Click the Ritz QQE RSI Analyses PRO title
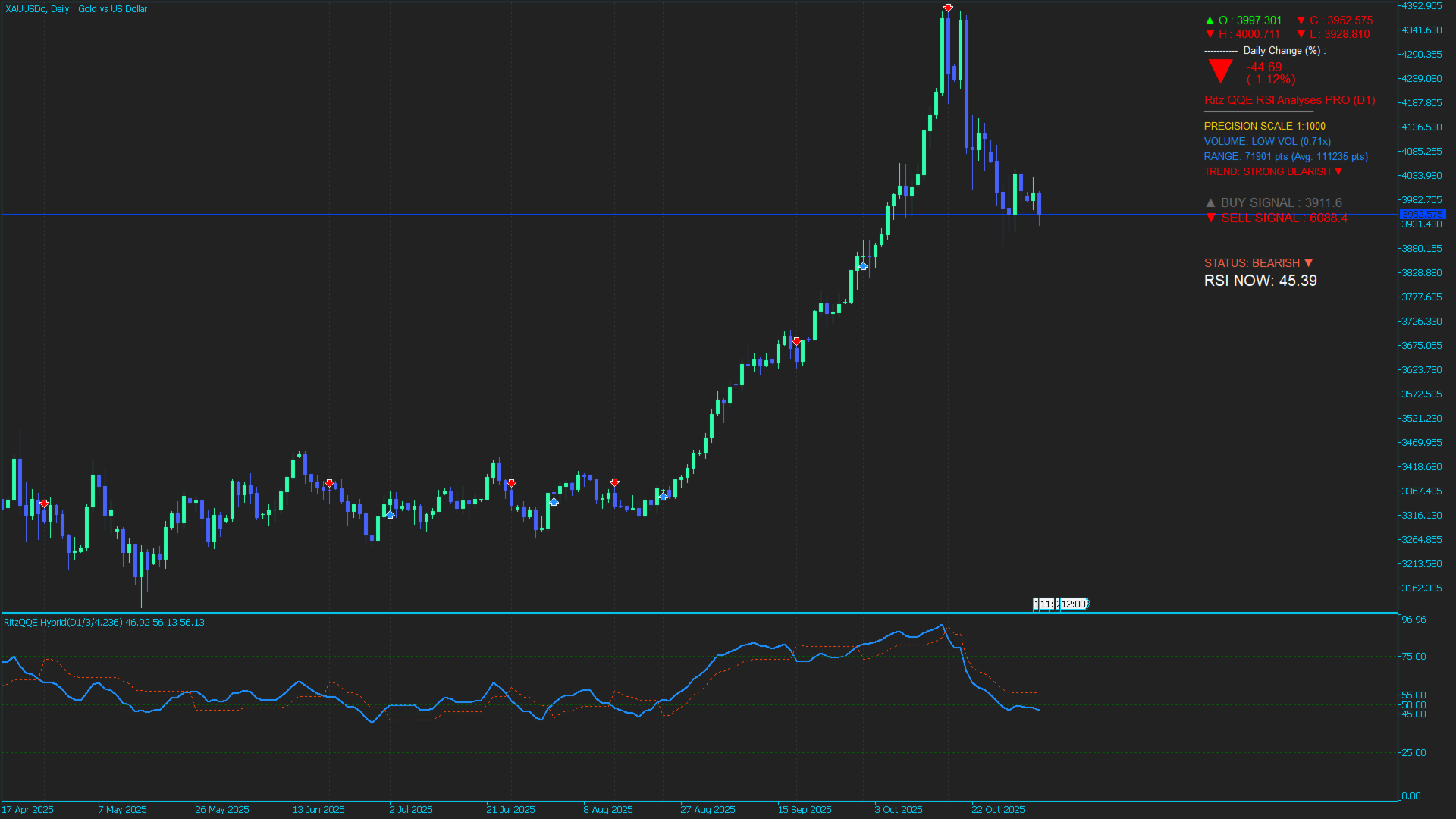The image size is (1456, 819). pos(1289,100)
